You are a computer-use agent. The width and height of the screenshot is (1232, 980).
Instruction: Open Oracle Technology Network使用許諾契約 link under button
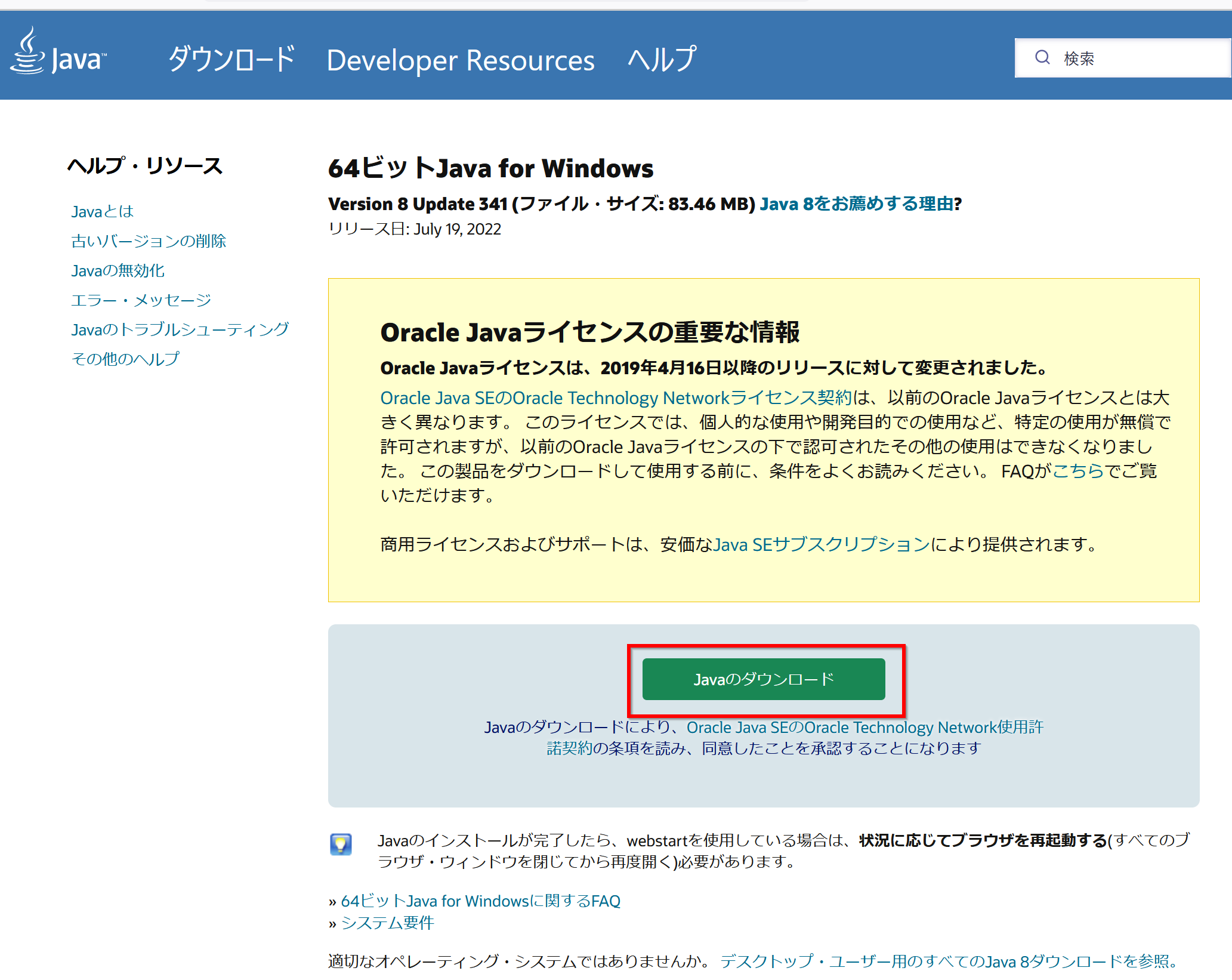794,738
